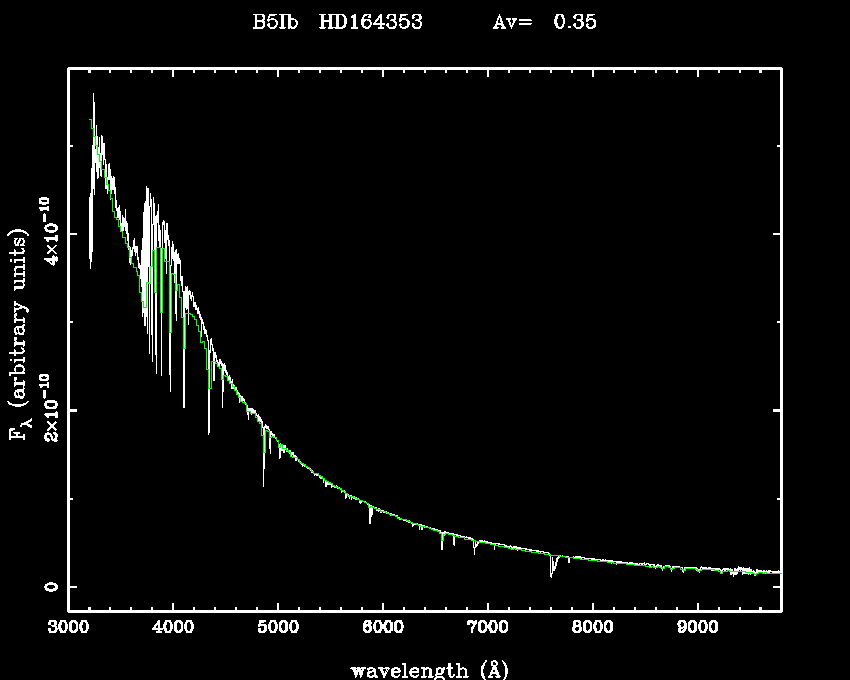Click the wavelength (Å) x-axis label
Viewport: 850px width, 680px height.
[x=422, y=669]
